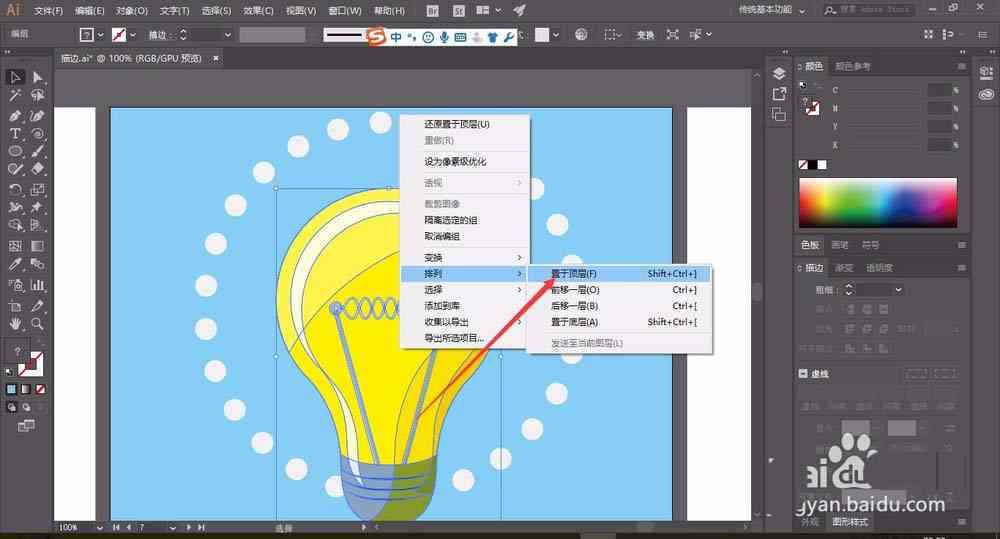Open the Asset Export panel icon
Screen dimensions: 1000x539
tap(779, 94)
